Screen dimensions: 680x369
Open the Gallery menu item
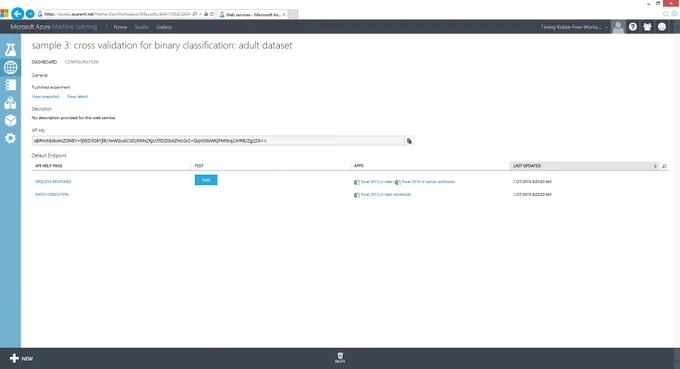[164, 27]
